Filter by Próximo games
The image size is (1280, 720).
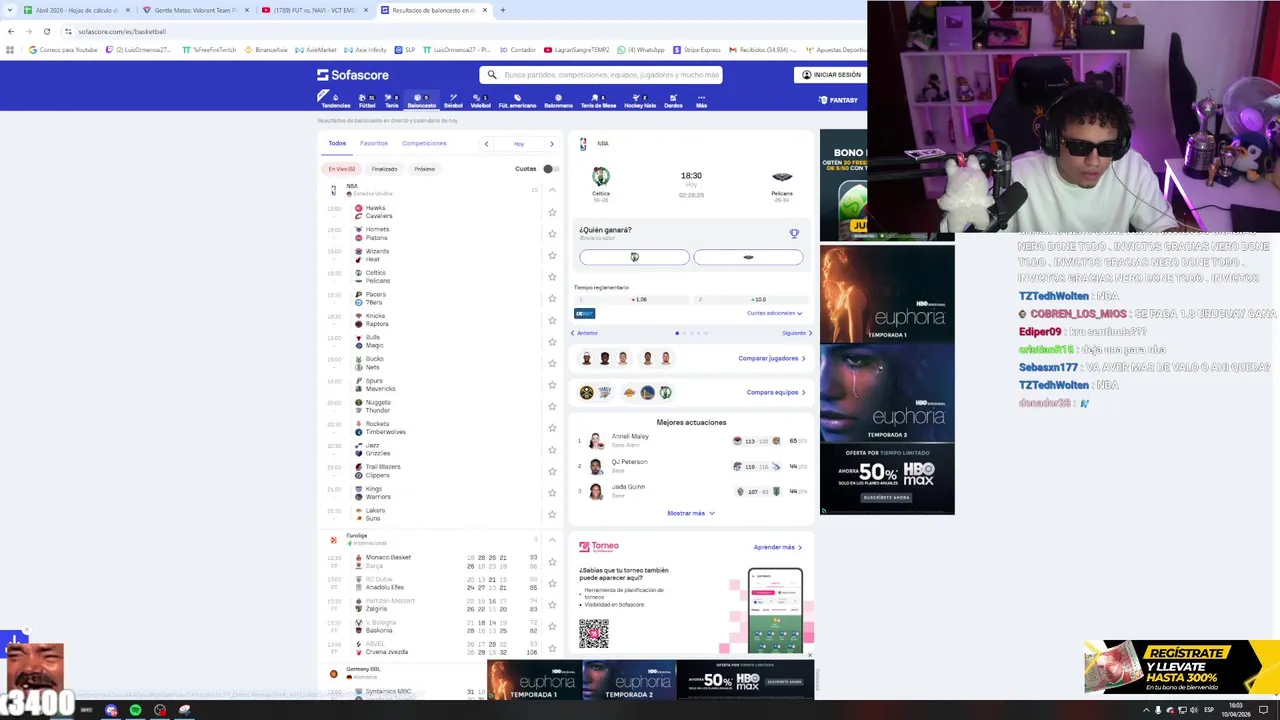(x=424, y=169)
